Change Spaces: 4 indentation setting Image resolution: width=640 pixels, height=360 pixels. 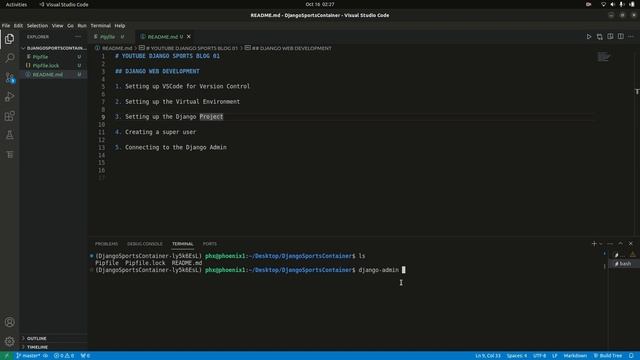[x=517, y=356]
